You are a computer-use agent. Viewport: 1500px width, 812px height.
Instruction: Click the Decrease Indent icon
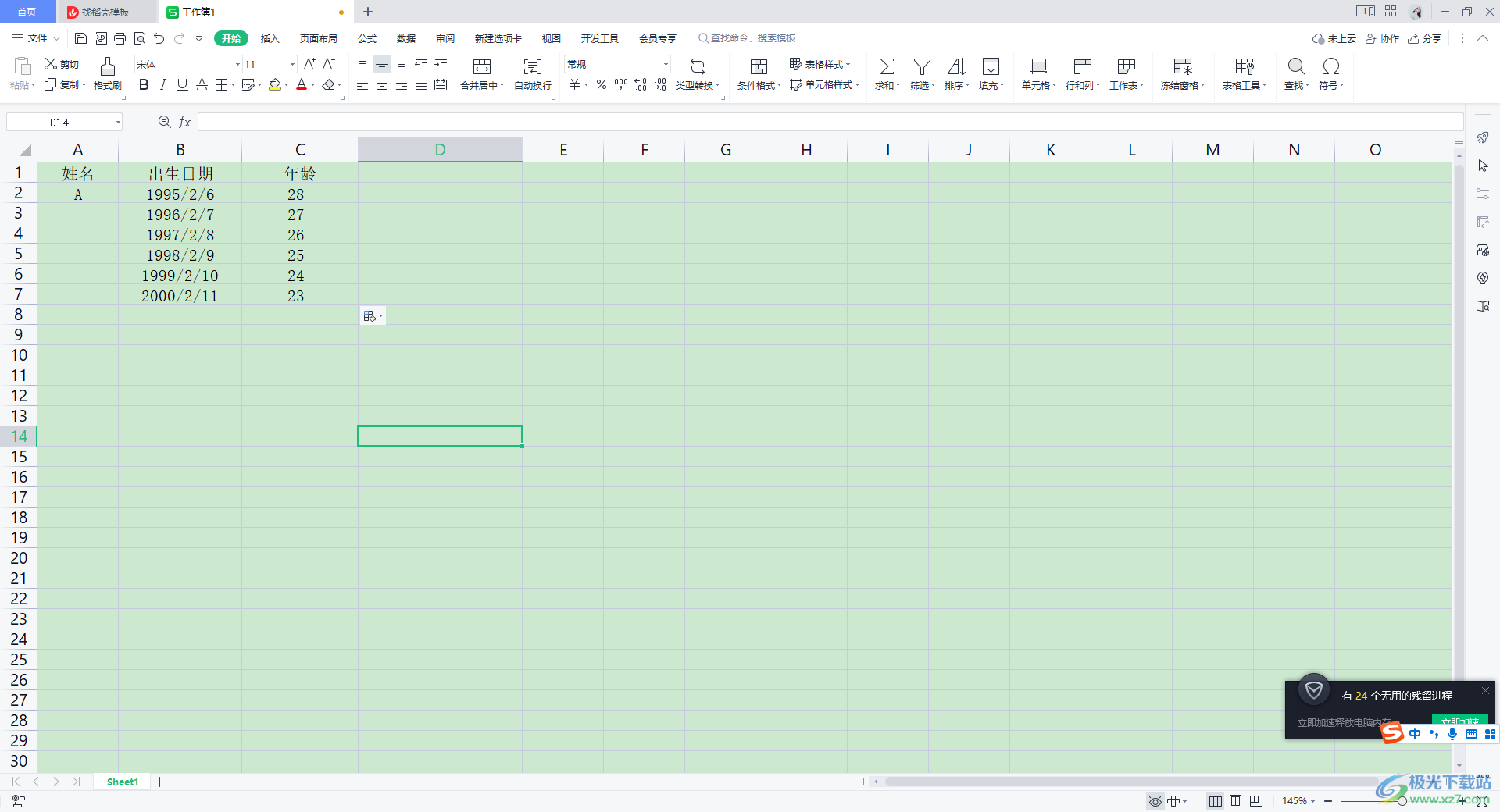(x=421, y=64)
